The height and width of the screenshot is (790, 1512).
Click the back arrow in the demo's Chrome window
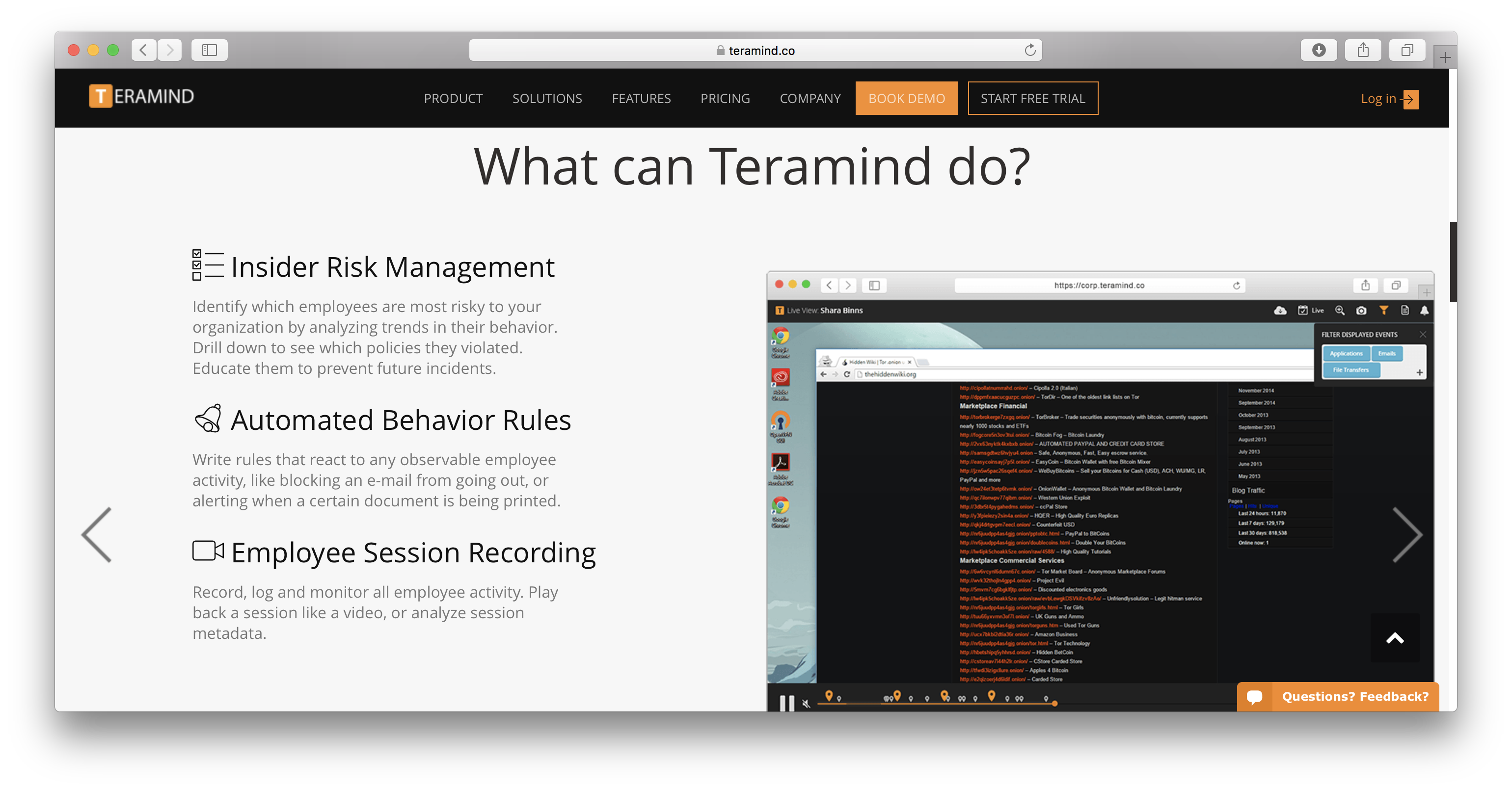(824, 373)
